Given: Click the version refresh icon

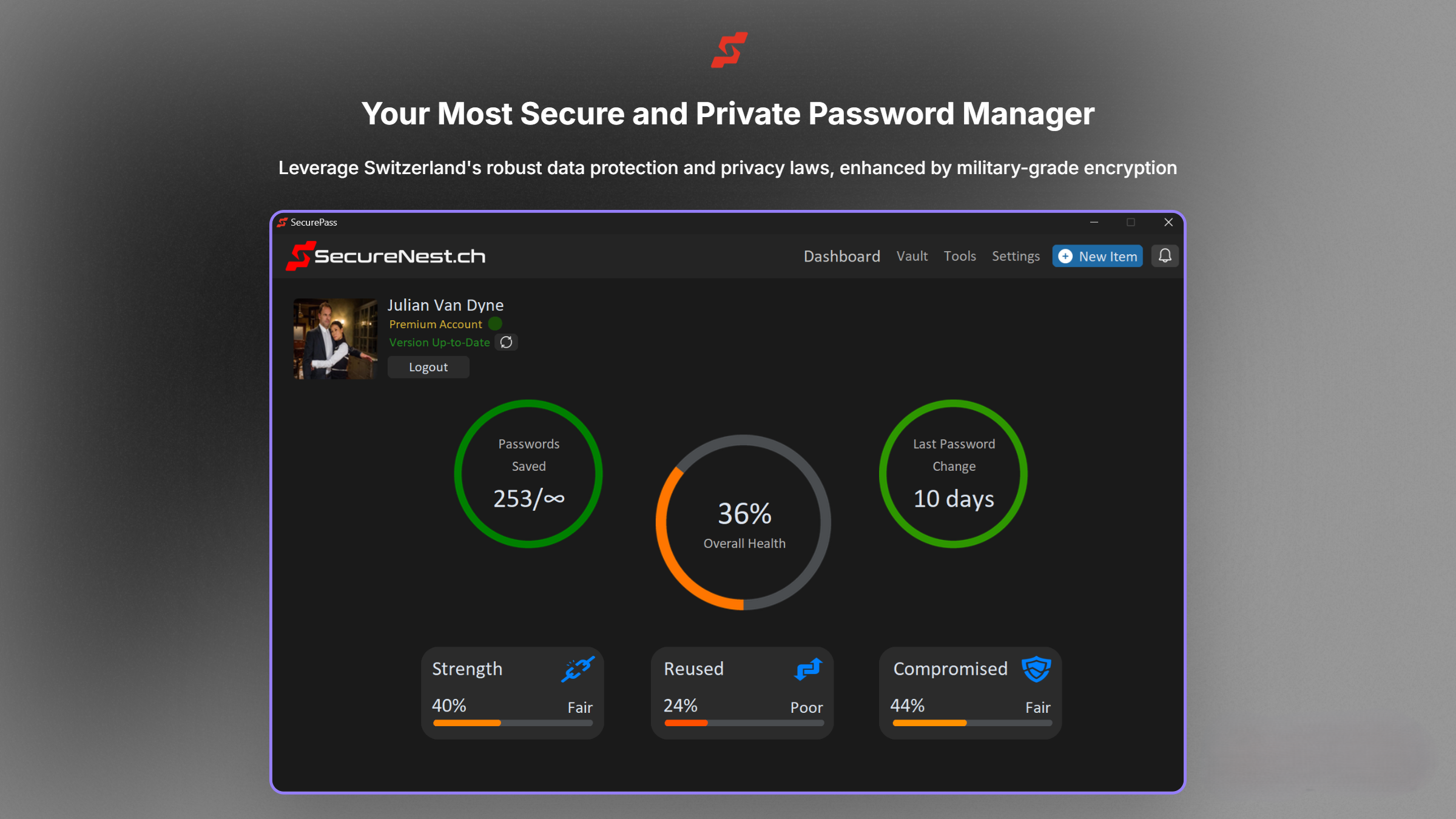Looking at the screenshot, I should 507,342.
